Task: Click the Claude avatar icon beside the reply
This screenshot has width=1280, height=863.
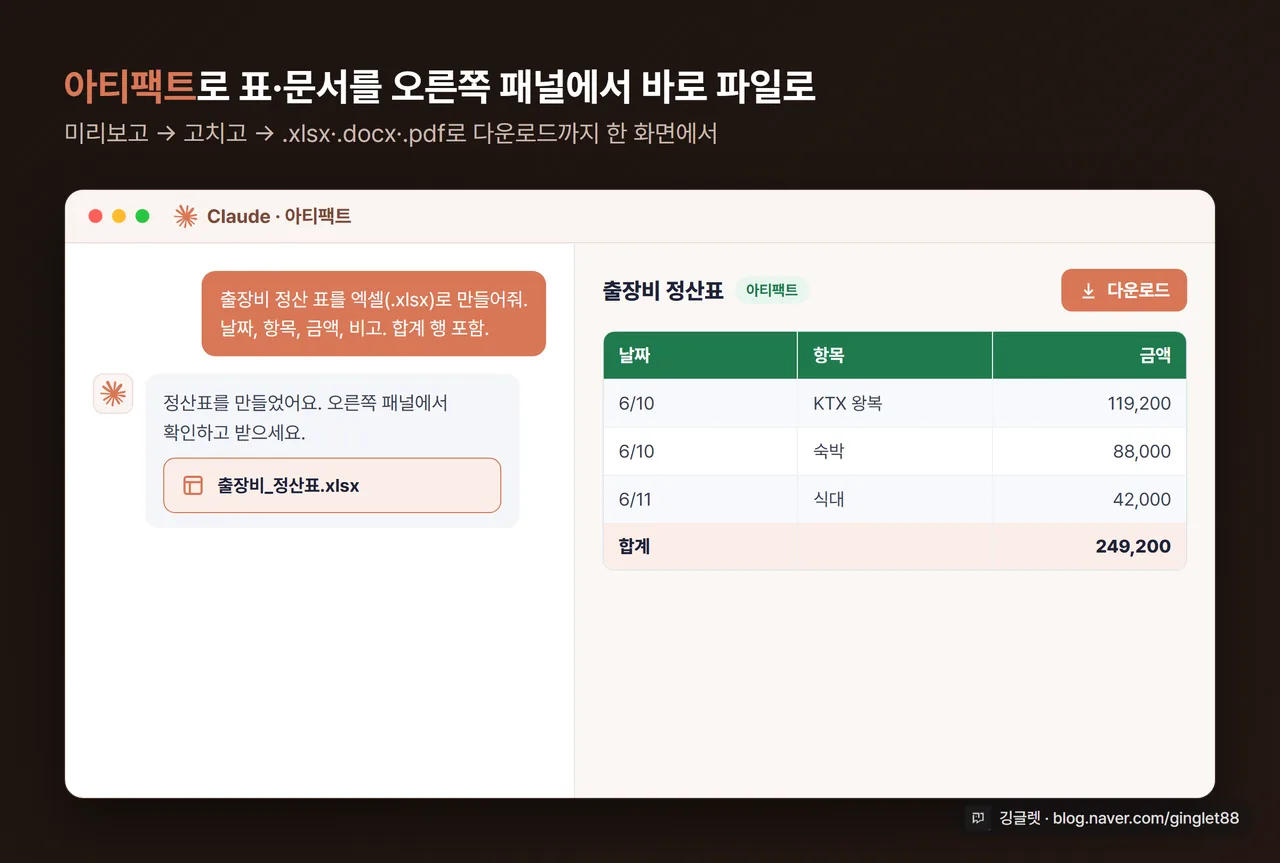Action: [x=113, y=394]
